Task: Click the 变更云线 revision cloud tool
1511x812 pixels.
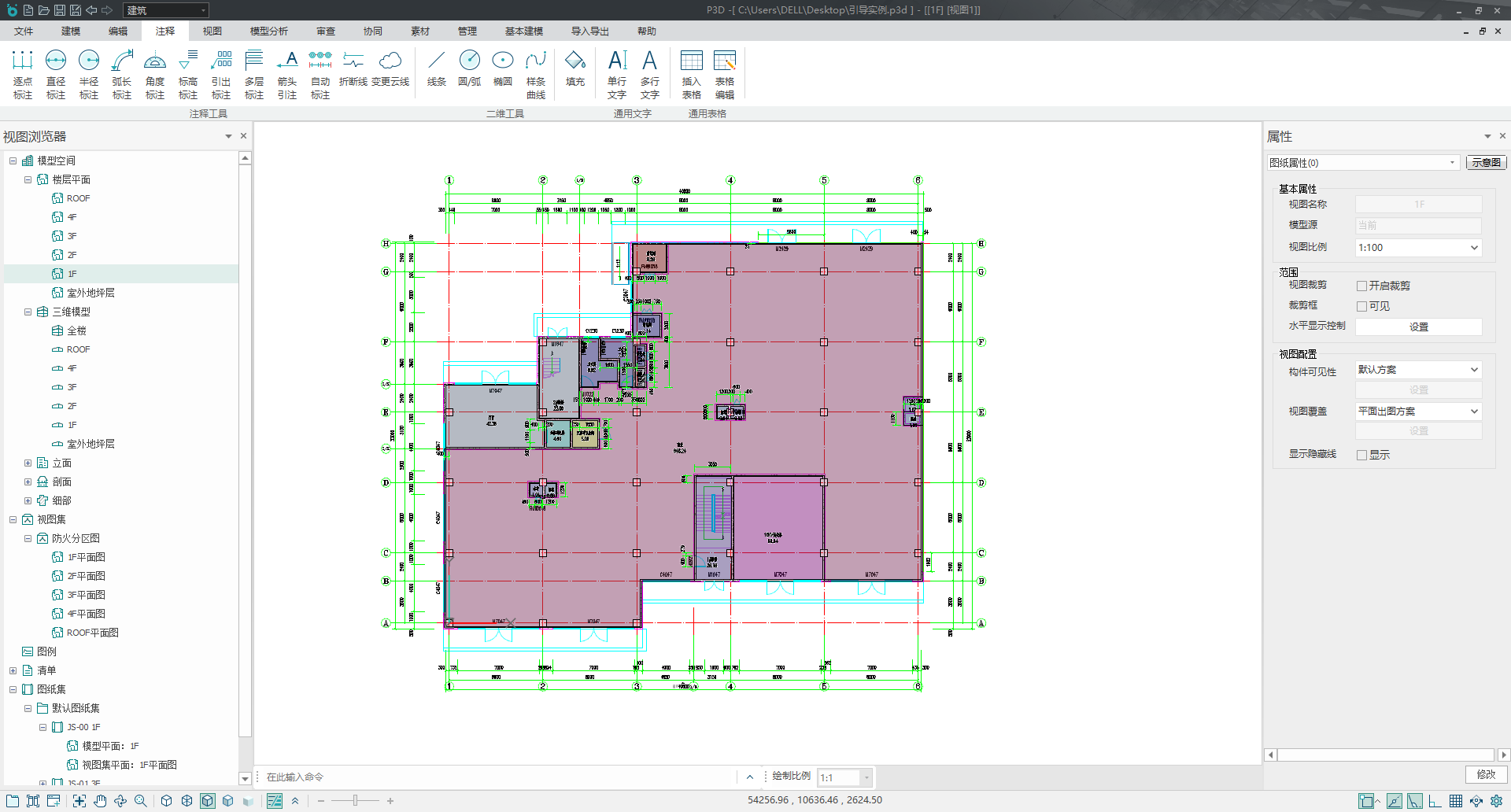Action: coord(390,69)
